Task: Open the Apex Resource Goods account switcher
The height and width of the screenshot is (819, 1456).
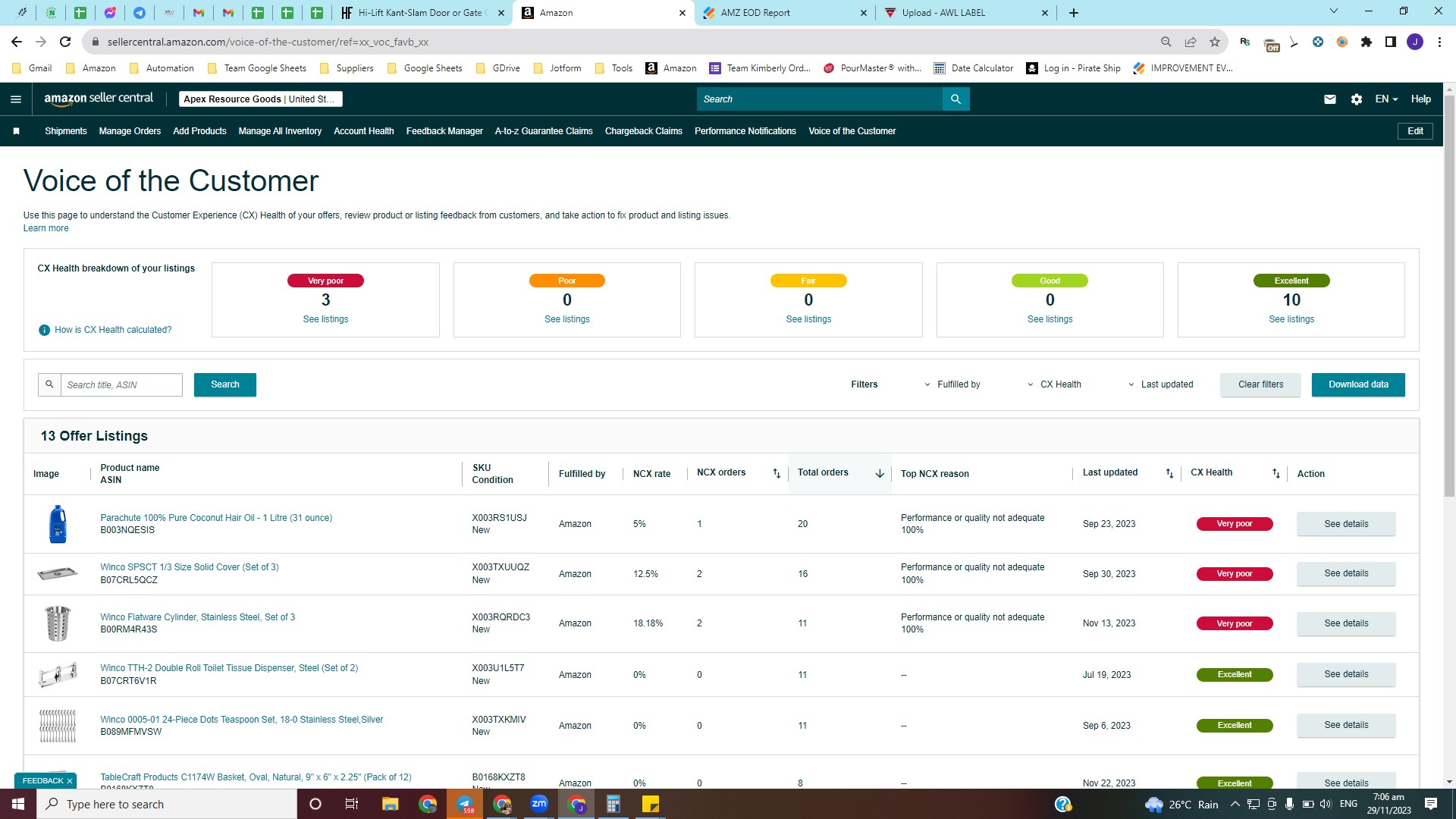Action: [261, 99]
